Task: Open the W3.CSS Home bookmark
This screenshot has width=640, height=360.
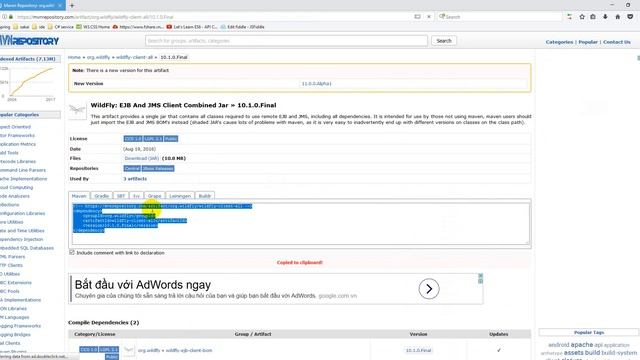Action: 93,27
